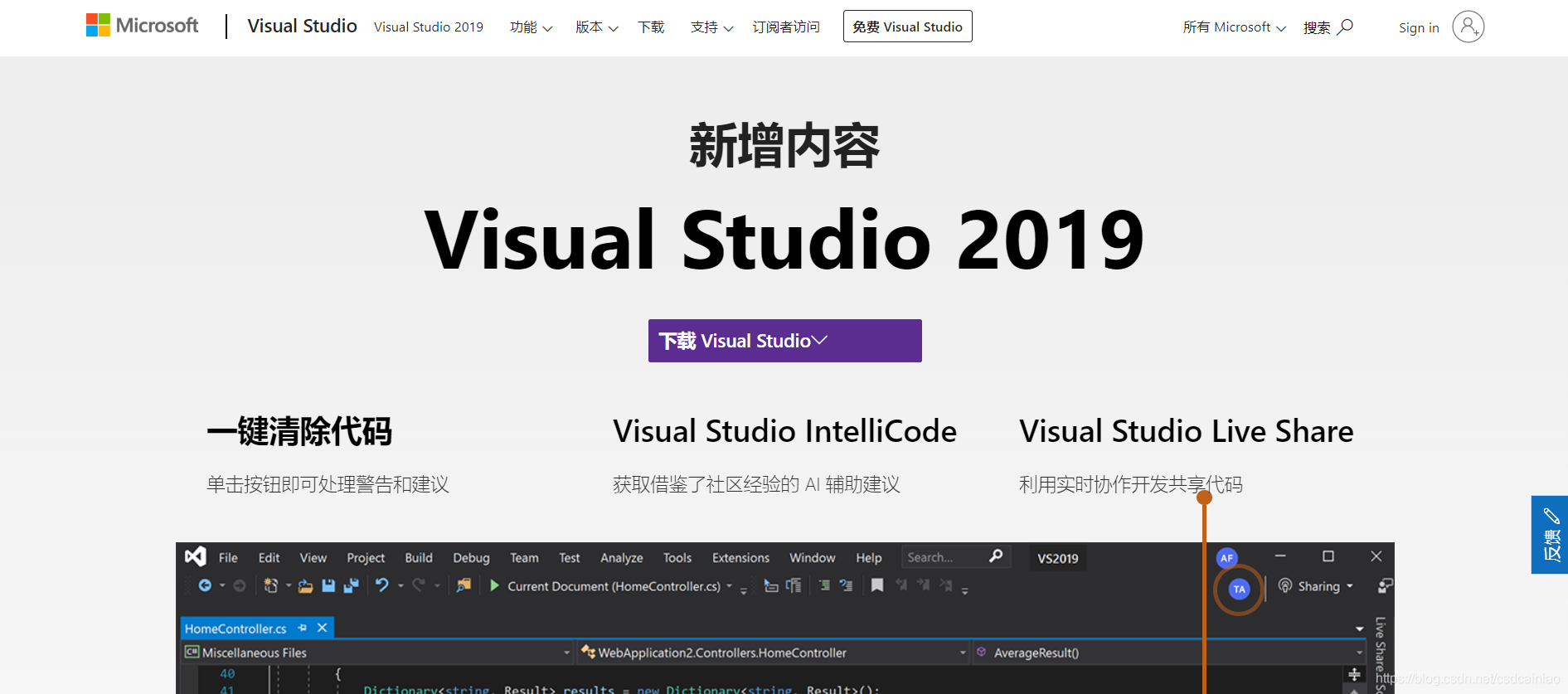Open the 下载 Visual Studio purple dropdown button
This screenshot has height=694, width=1568.
[784, 341]
